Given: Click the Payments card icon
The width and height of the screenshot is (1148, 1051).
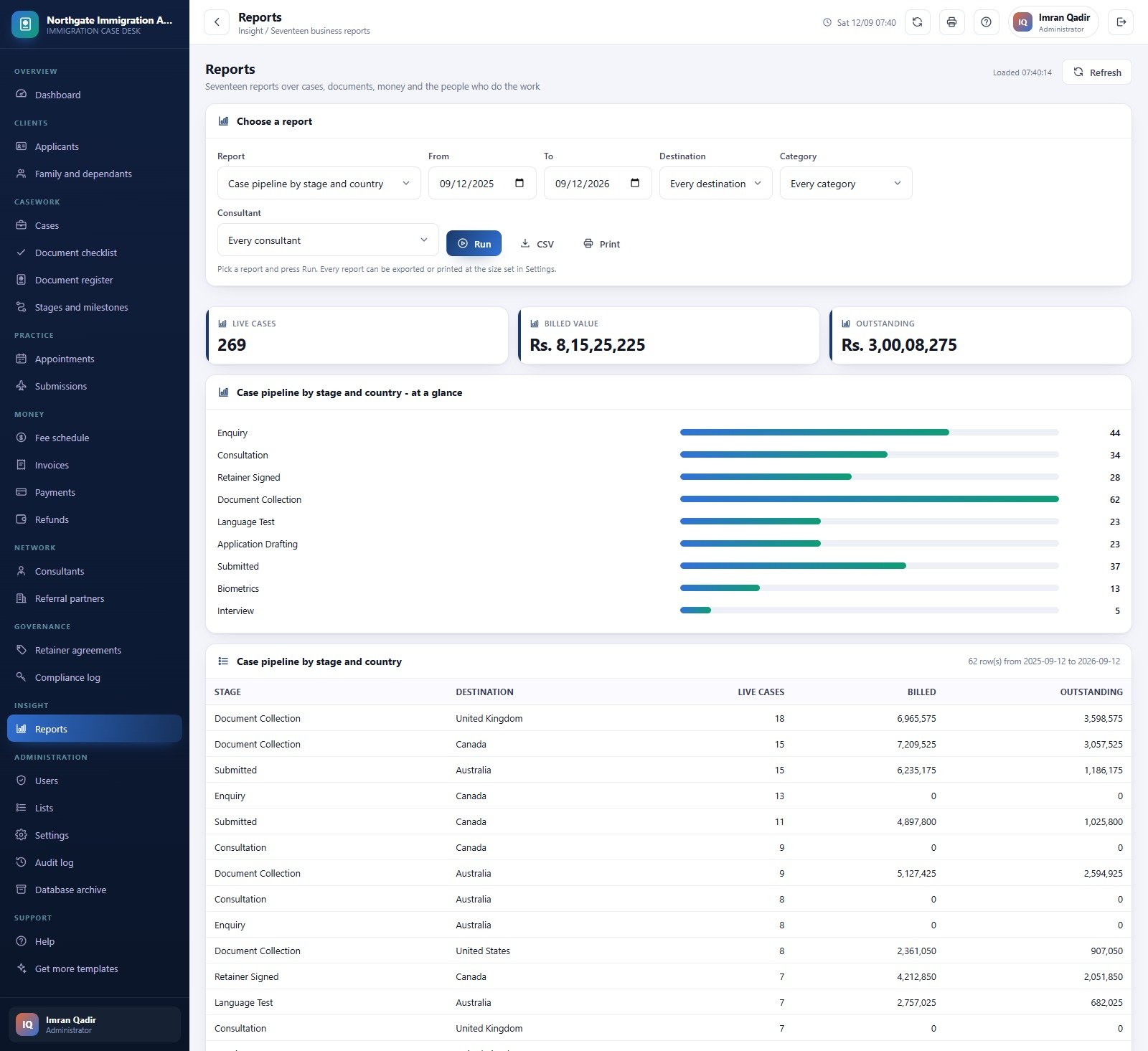Looking at the screenshot, I should click(x=22, y=492).
